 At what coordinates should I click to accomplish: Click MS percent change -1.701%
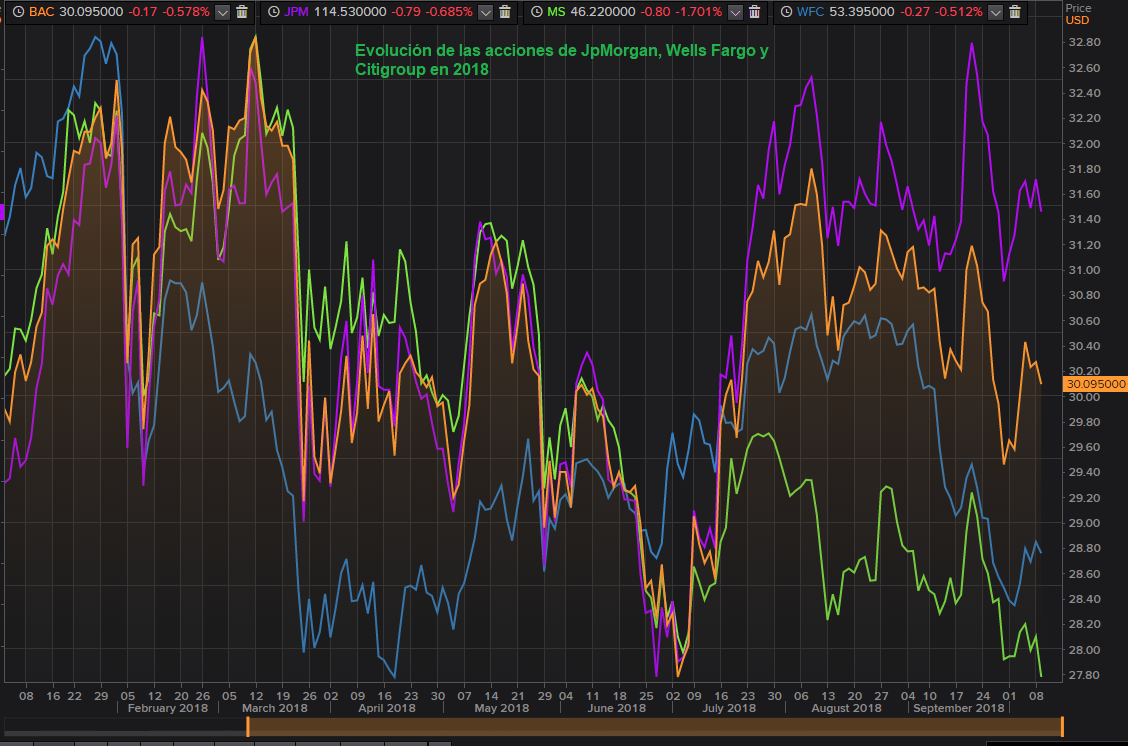click(698, 12)
